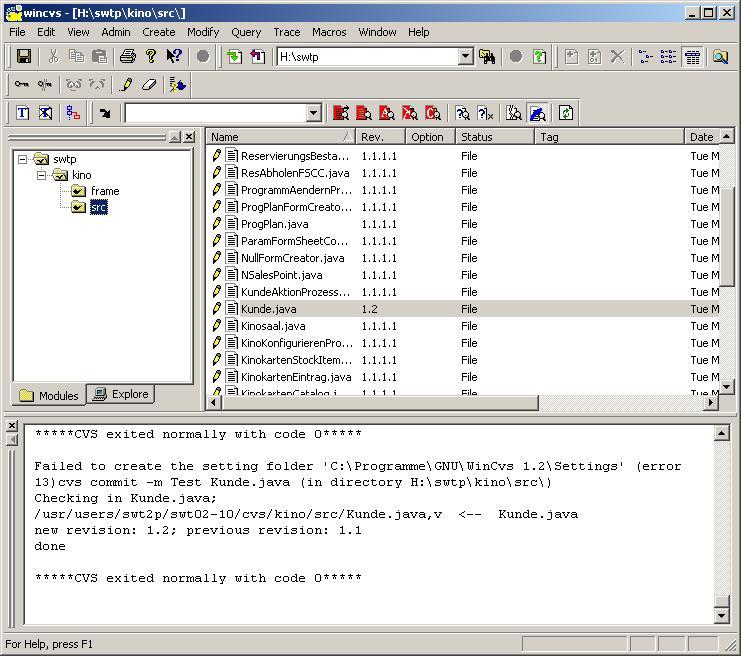Toggle the red crossed removed files filter

coord(410,113)
